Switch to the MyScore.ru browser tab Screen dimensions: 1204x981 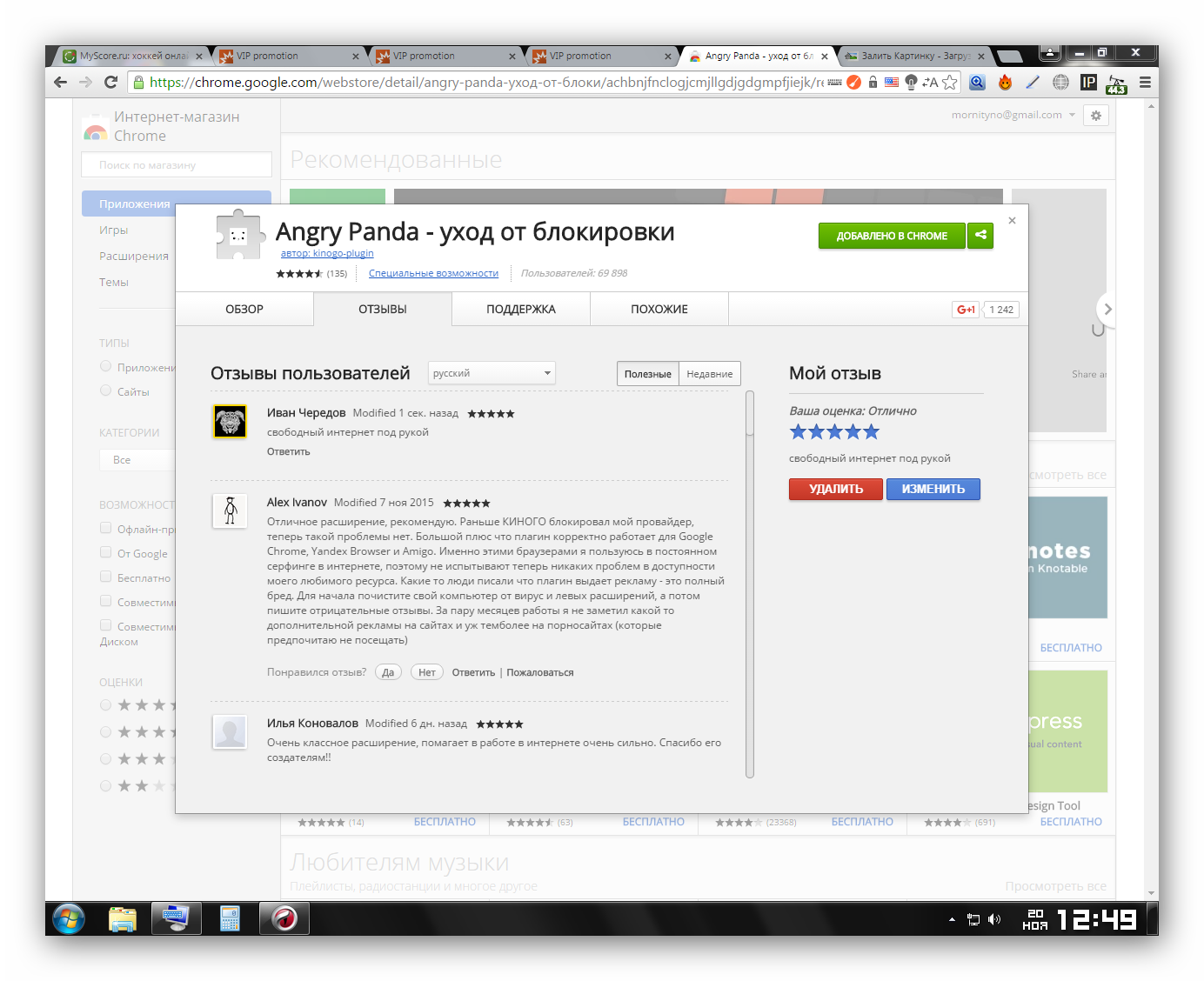[x=132, y=56]
